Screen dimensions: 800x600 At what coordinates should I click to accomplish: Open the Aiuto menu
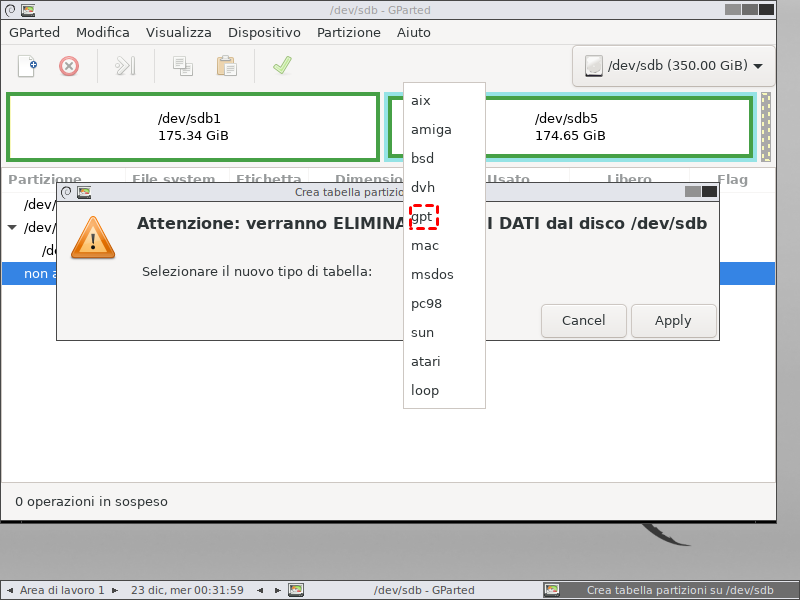coord(414,33)
